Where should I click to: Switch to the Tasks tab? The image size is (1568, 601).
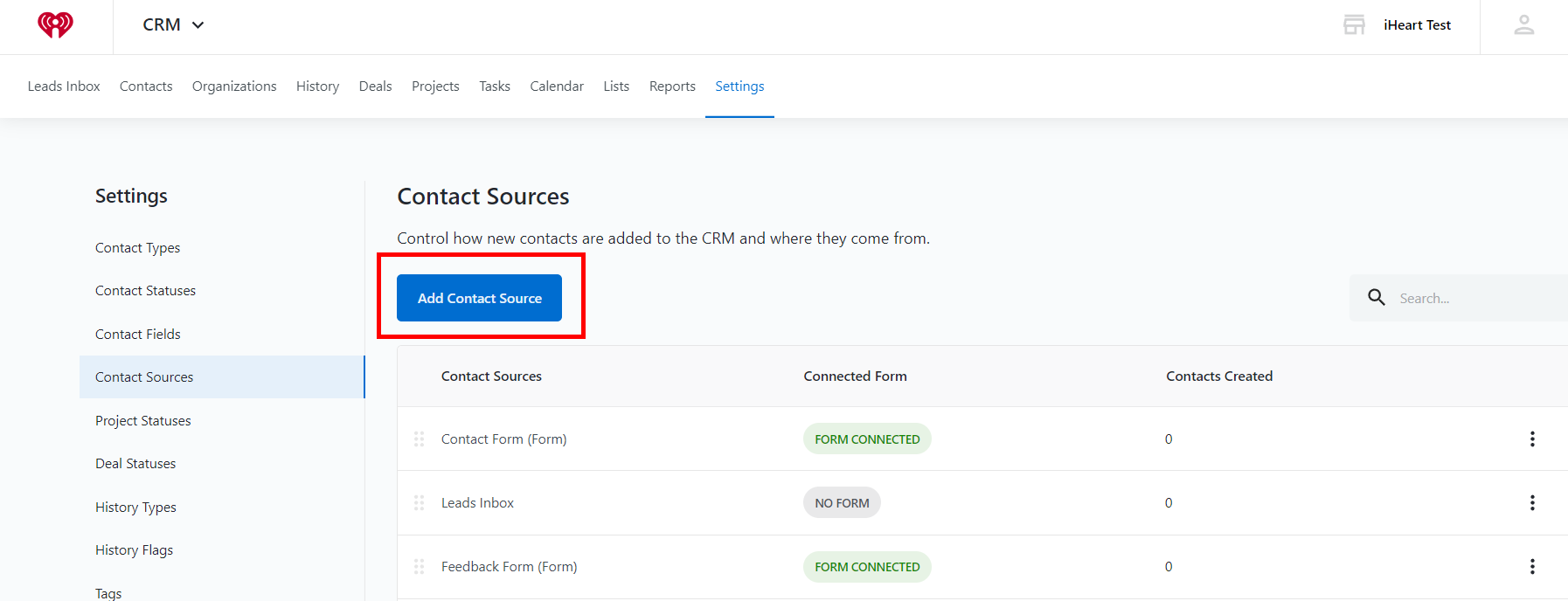[495, 86]
